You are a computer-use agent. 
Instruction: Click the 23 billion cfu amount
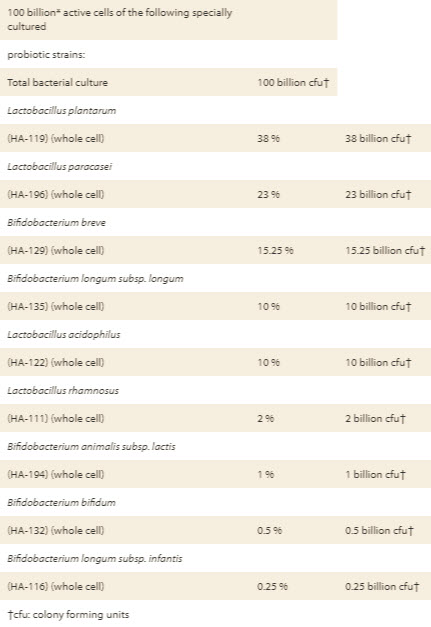pyautogui.click(x=378, y=194)
